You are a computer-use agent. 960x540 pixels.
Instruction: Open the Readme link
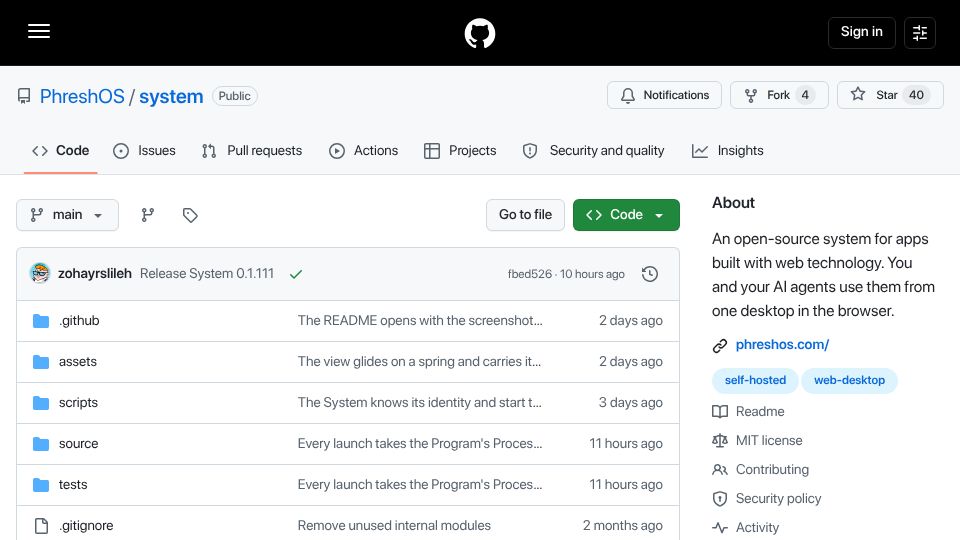coord(760,411)
